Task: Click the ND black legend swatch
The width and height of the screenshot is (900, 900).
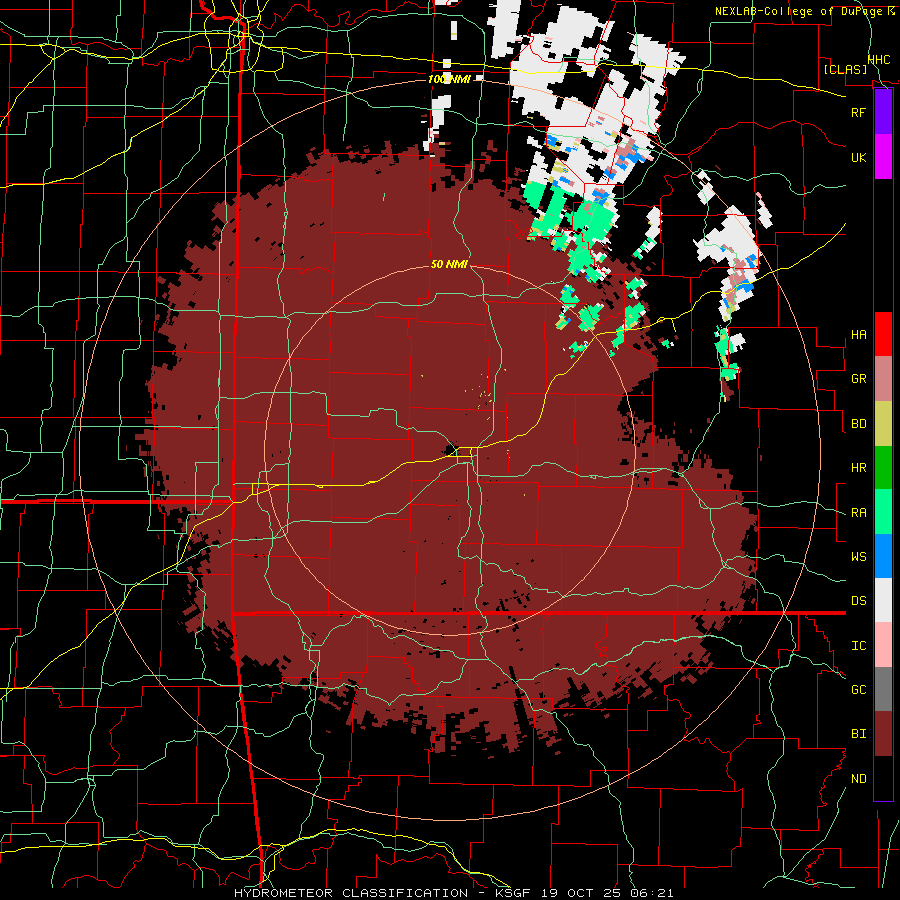Action: coord(883,778)
